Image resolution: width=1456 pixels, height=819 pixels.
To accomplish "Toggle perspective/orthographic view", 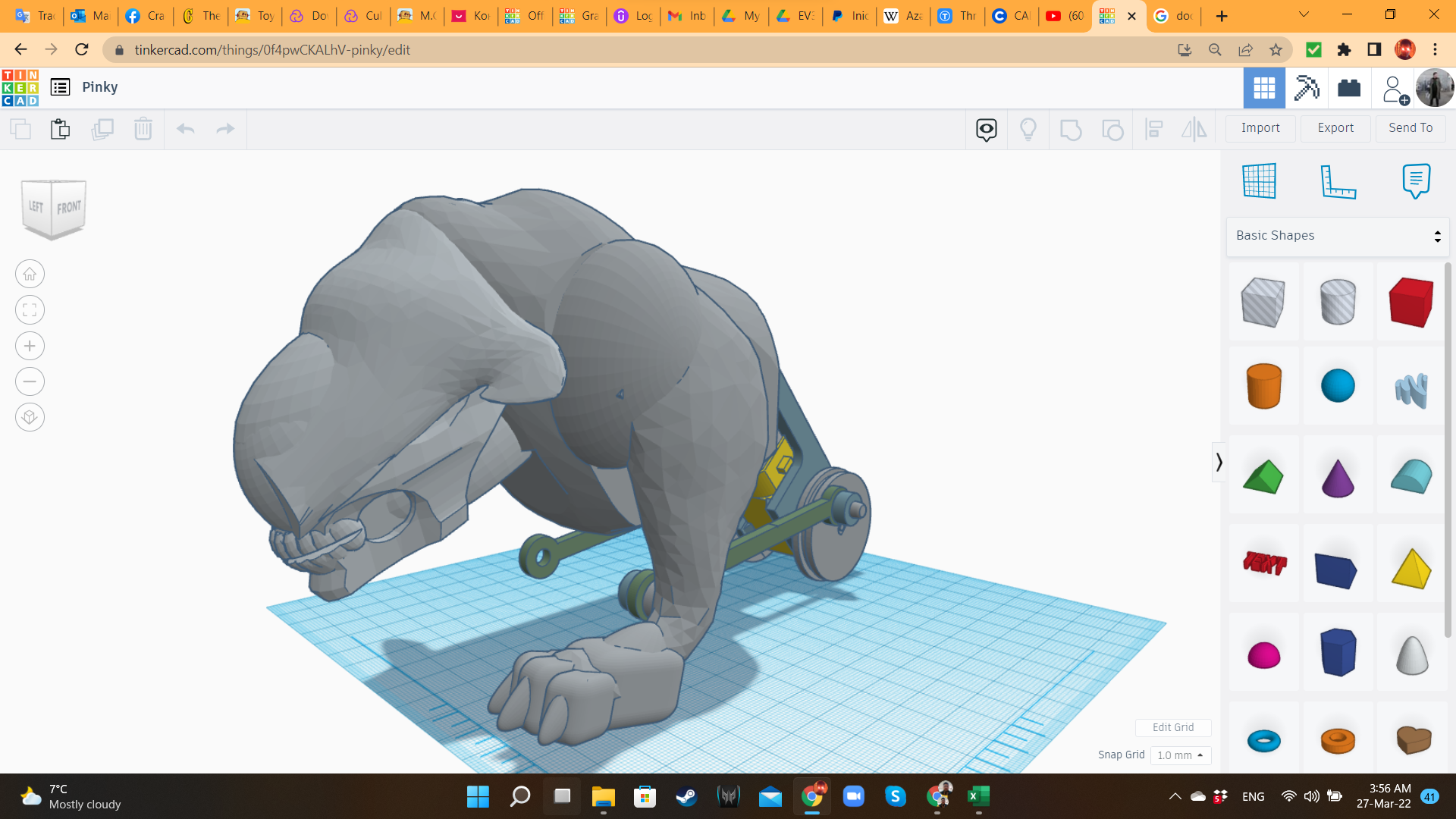I will tap(30, 417).
